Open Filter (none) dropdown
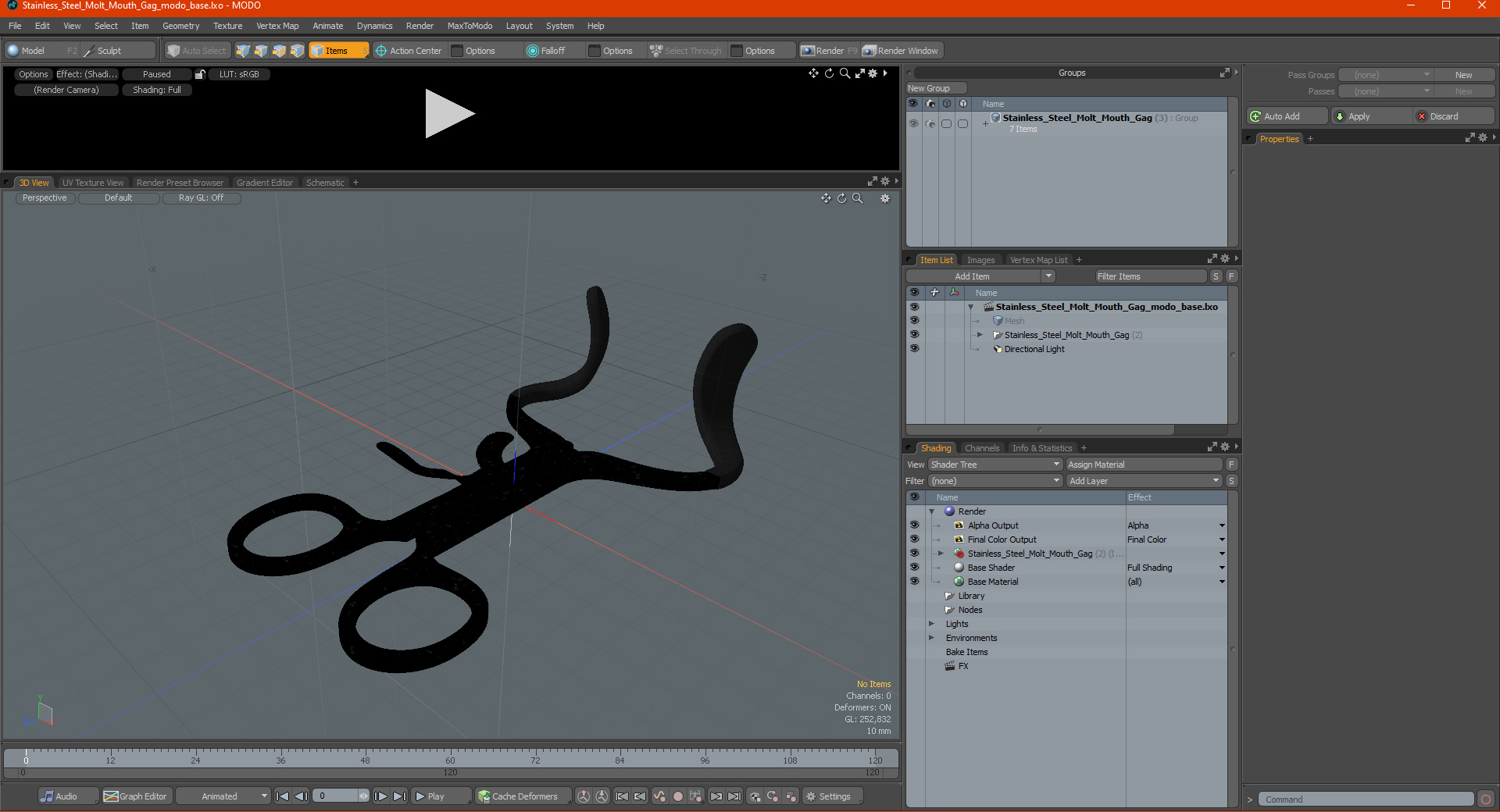 [x=995, y=481]
